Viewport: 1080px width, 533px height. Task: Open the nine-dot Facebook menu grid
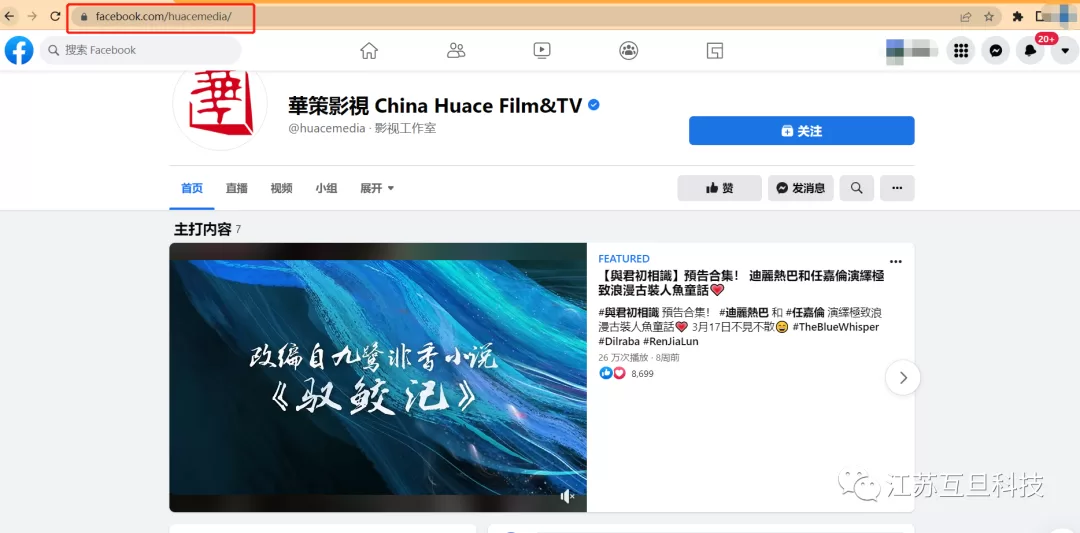click(961, 50)
